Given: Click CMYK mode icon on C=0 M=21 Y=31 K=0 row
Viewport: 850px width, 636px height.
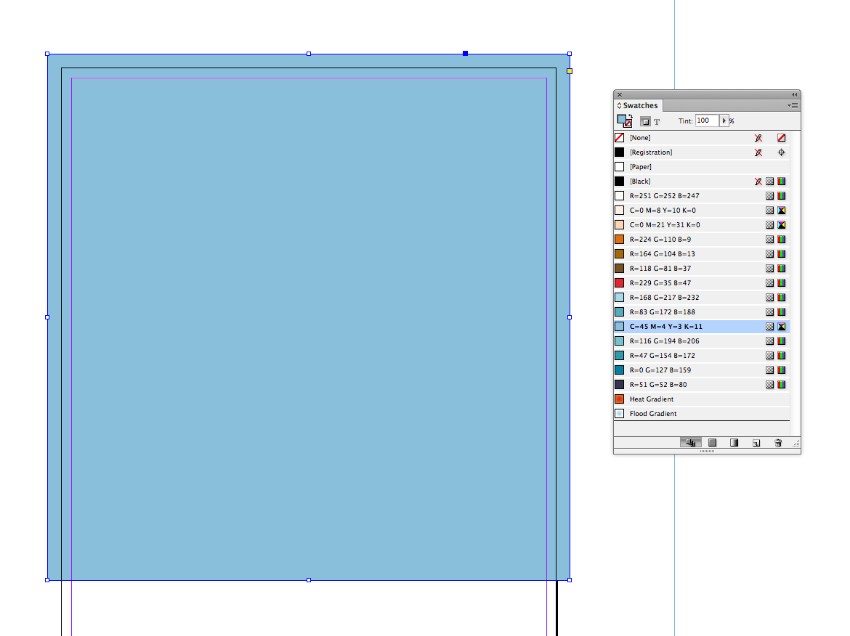Looking at the screenshot, I should pyautogui.click(x=781, y=225).
